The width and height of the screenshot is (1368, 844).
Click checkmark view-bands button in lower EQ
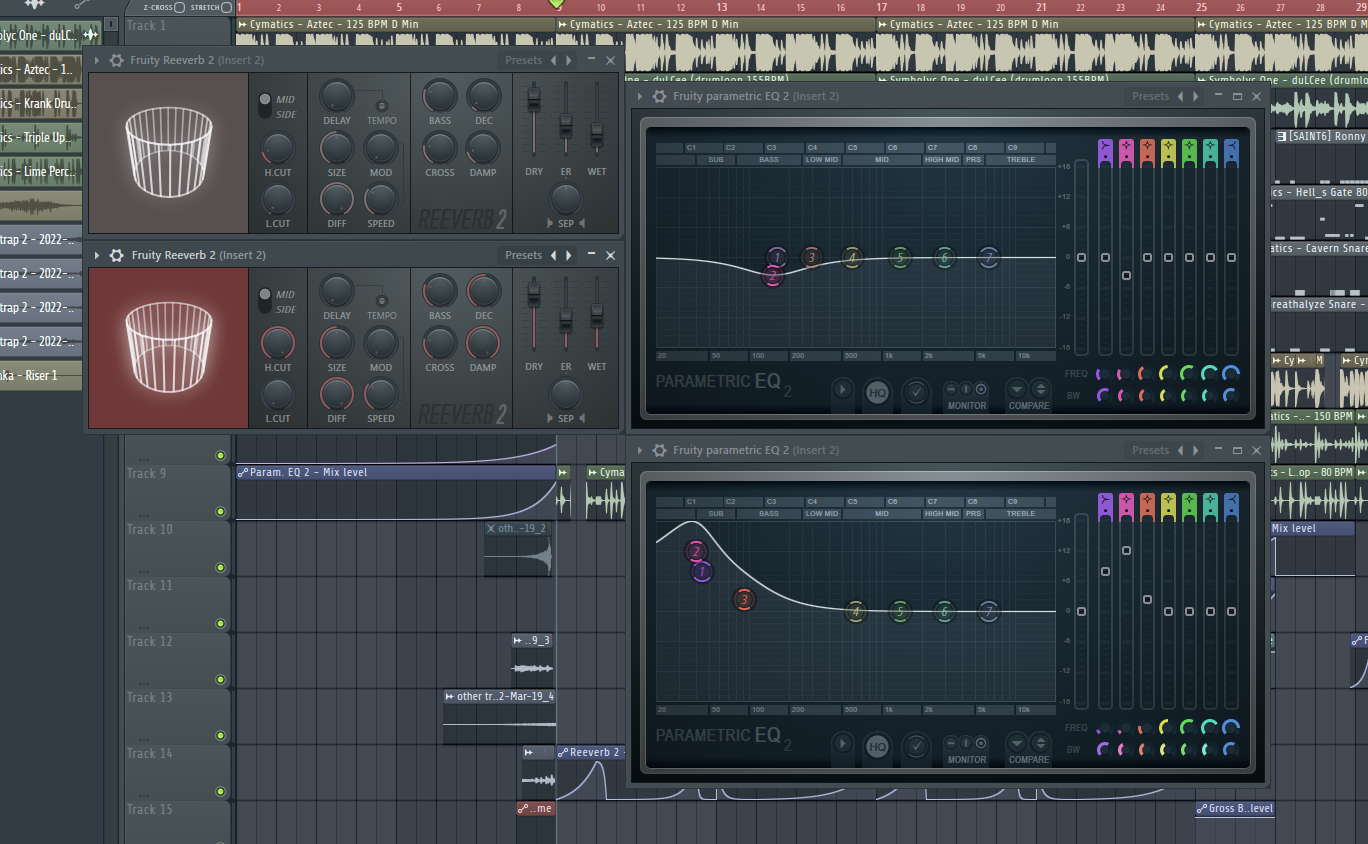click(x=915, y=746)
